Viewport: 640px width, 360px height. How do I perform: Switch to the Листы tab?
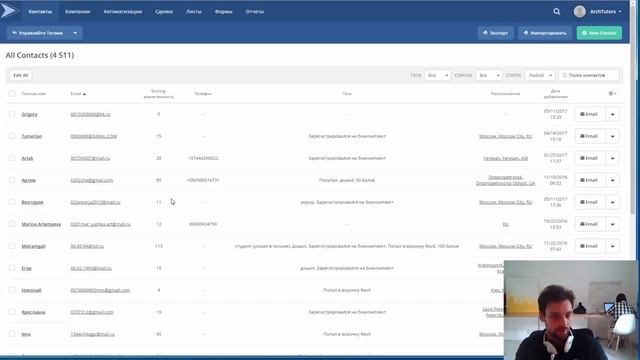click(x=193, y=11)
